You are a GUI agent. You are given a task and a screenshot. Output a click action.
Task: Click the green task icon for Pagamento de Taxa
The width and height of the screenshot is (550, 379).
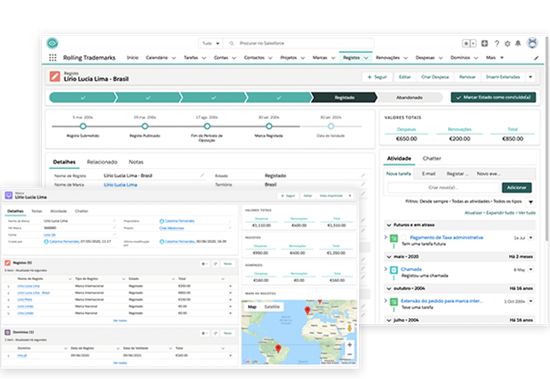(x=394, y=238)
